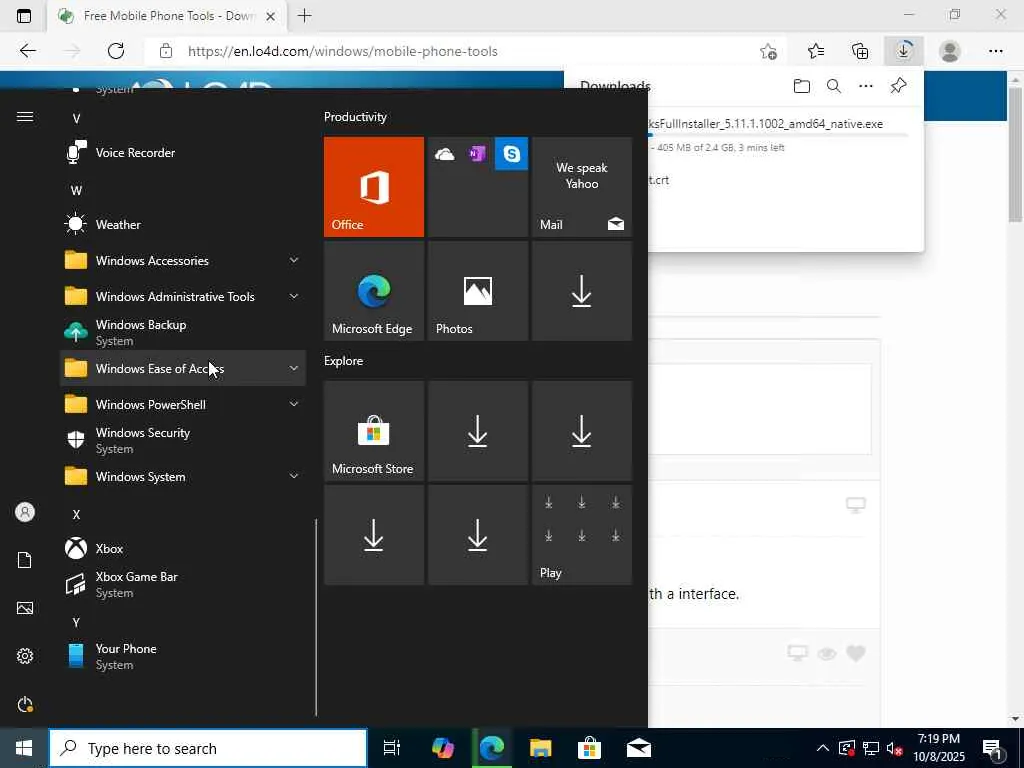Open Documents from Start sidebar
This screenshot has height=768, width=1024.
(x=25, y=560)
